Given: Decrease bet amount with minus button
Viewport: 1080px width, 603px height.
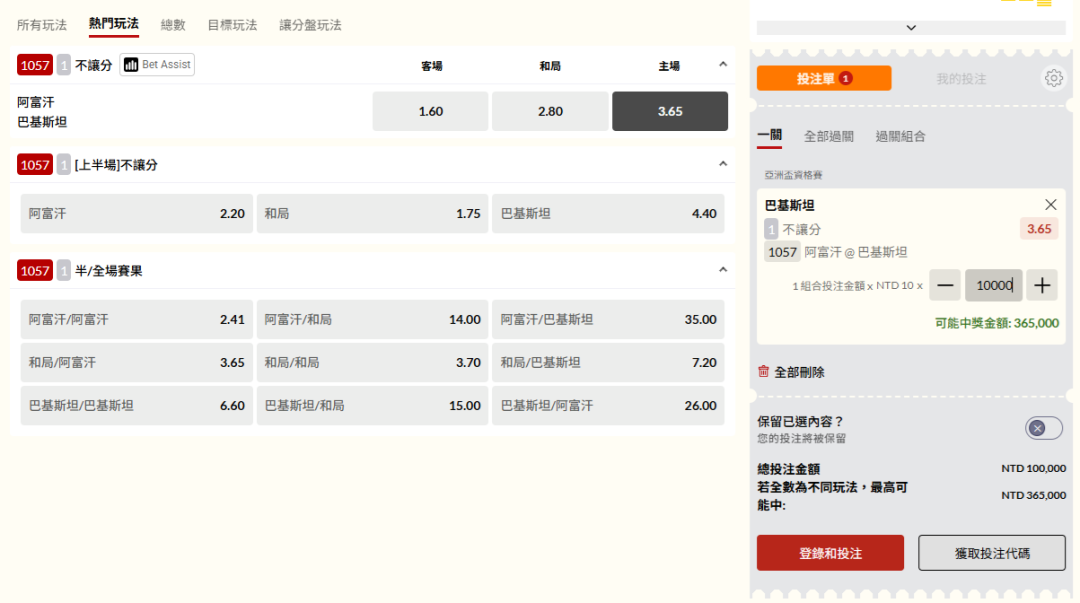Looking at the screenshot, I should click(945, 286).
